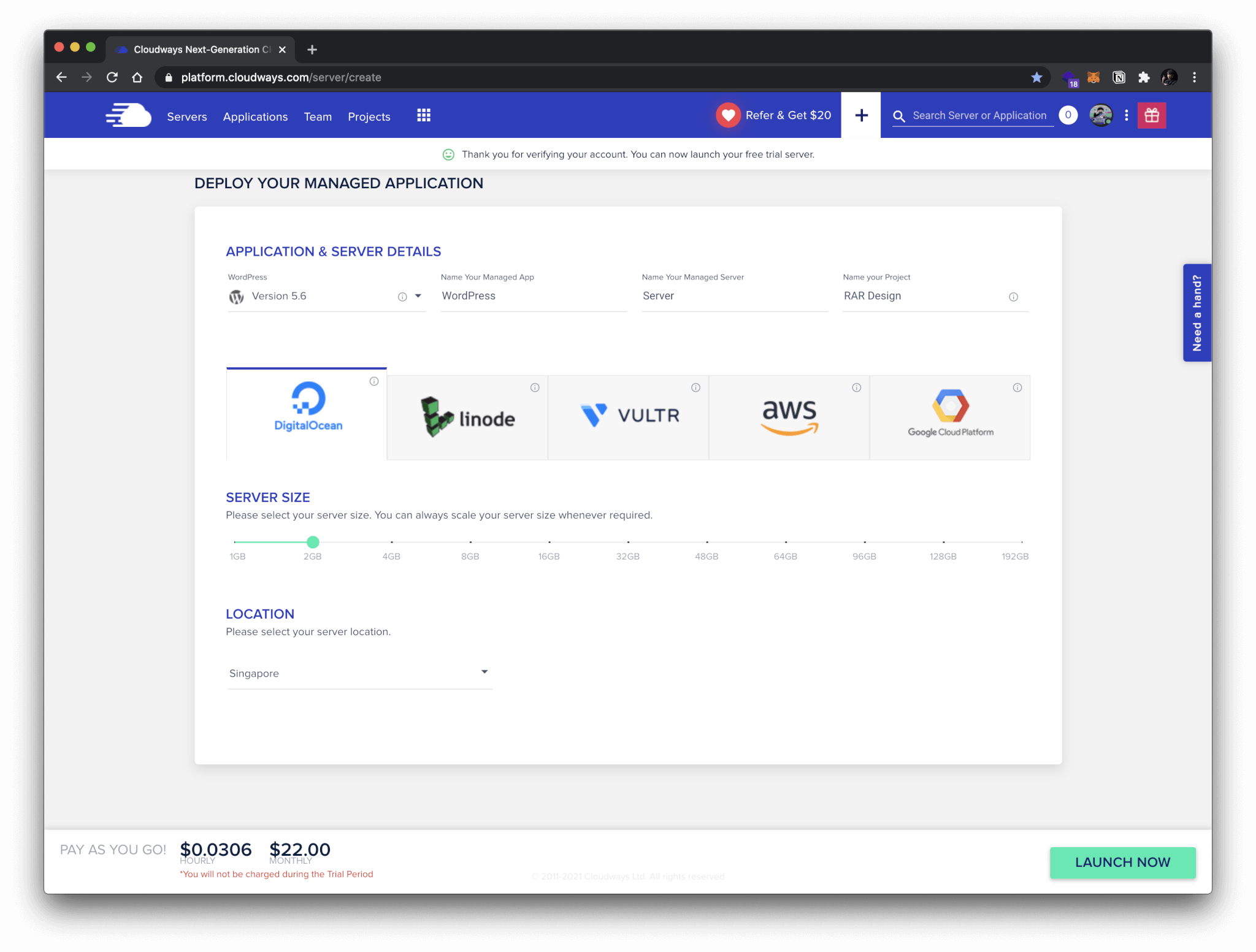Set server size slider to 8GB
The width and height of the screenshot is (1256, 952).
click(470, 543)
